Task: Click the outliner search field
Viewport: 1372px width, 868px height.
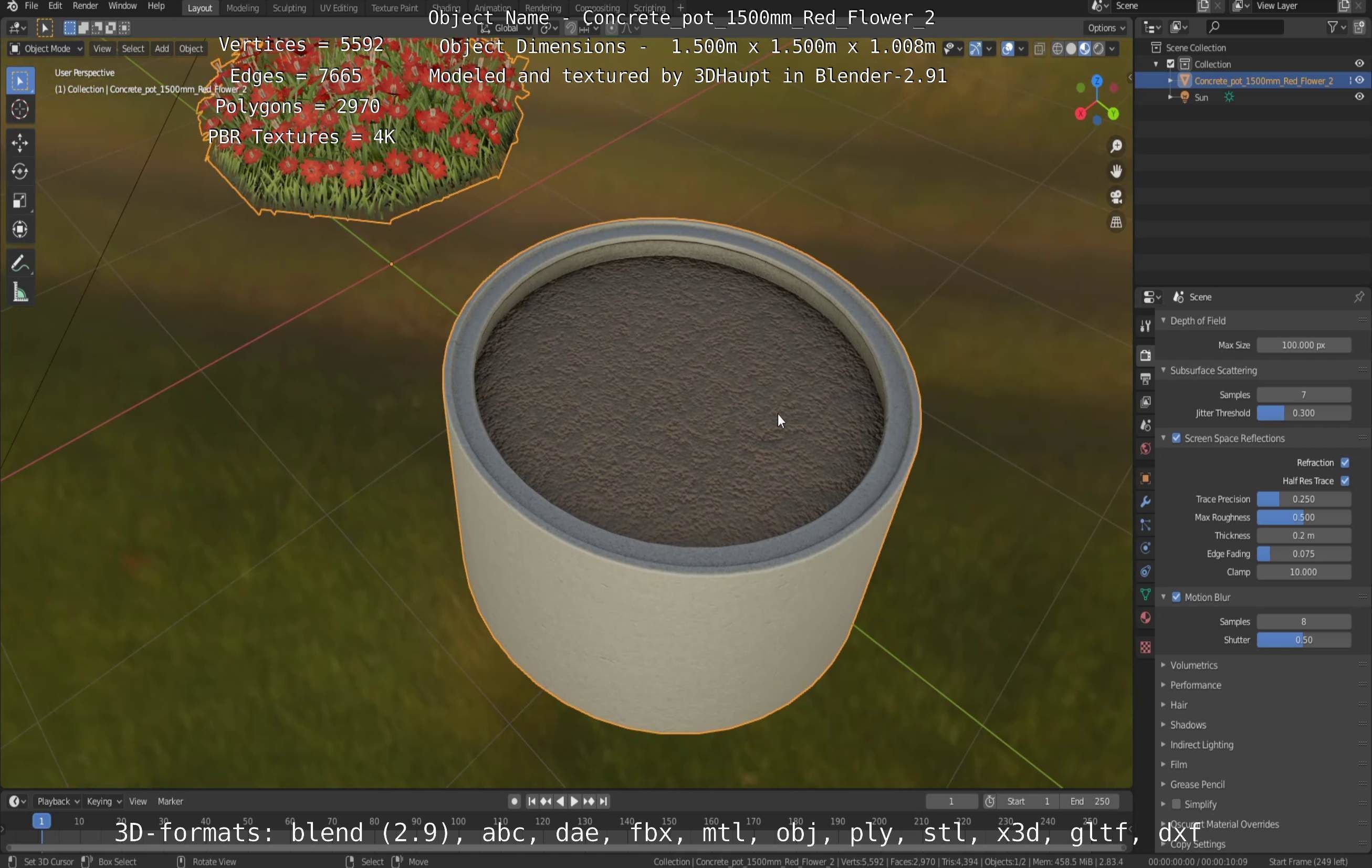Action: click(x=1244, y=27)
